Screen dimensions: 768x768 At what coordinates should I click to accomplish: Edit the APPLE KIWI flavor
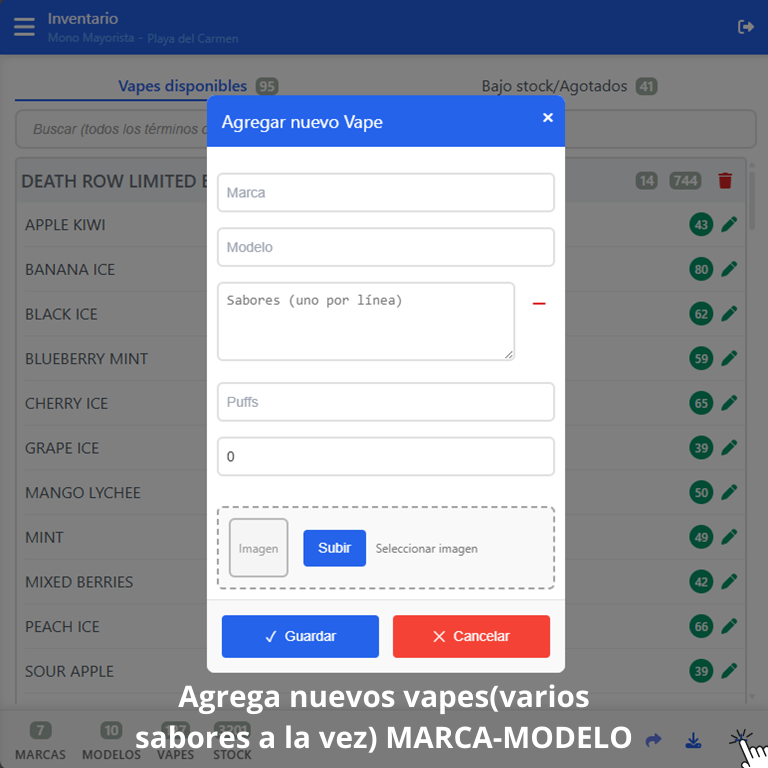[729, 225]
